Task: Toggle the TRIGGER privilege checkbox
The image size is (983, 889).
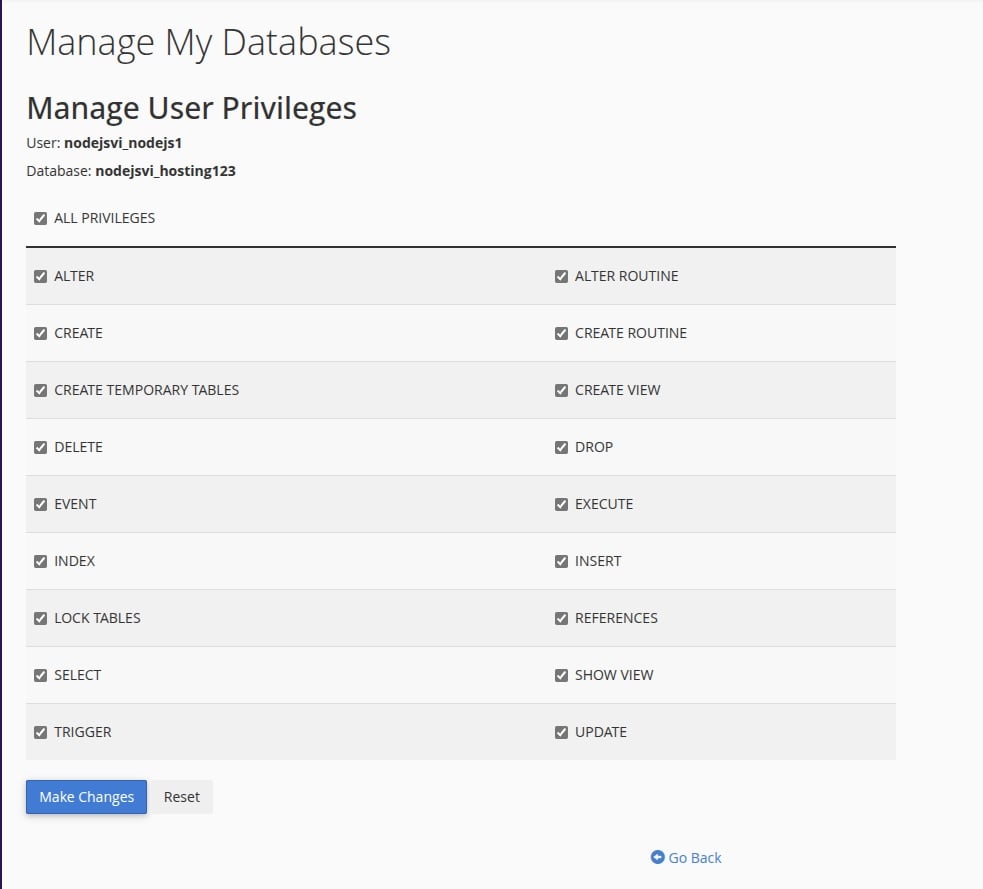Action: (41, 732)
